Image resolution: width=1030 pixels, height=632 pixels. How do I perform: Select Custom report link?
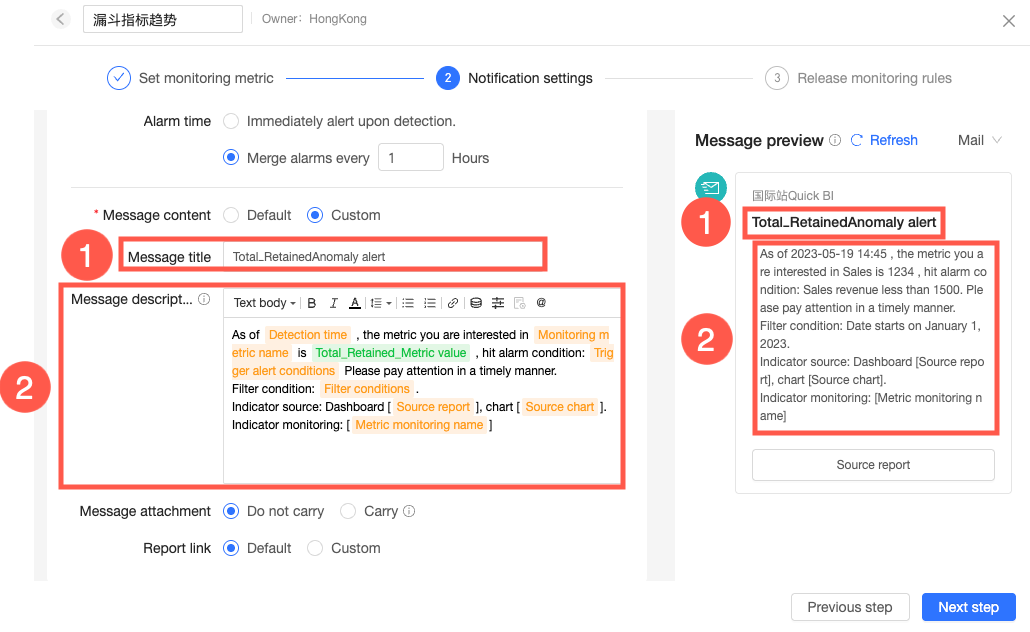(315, 548)
